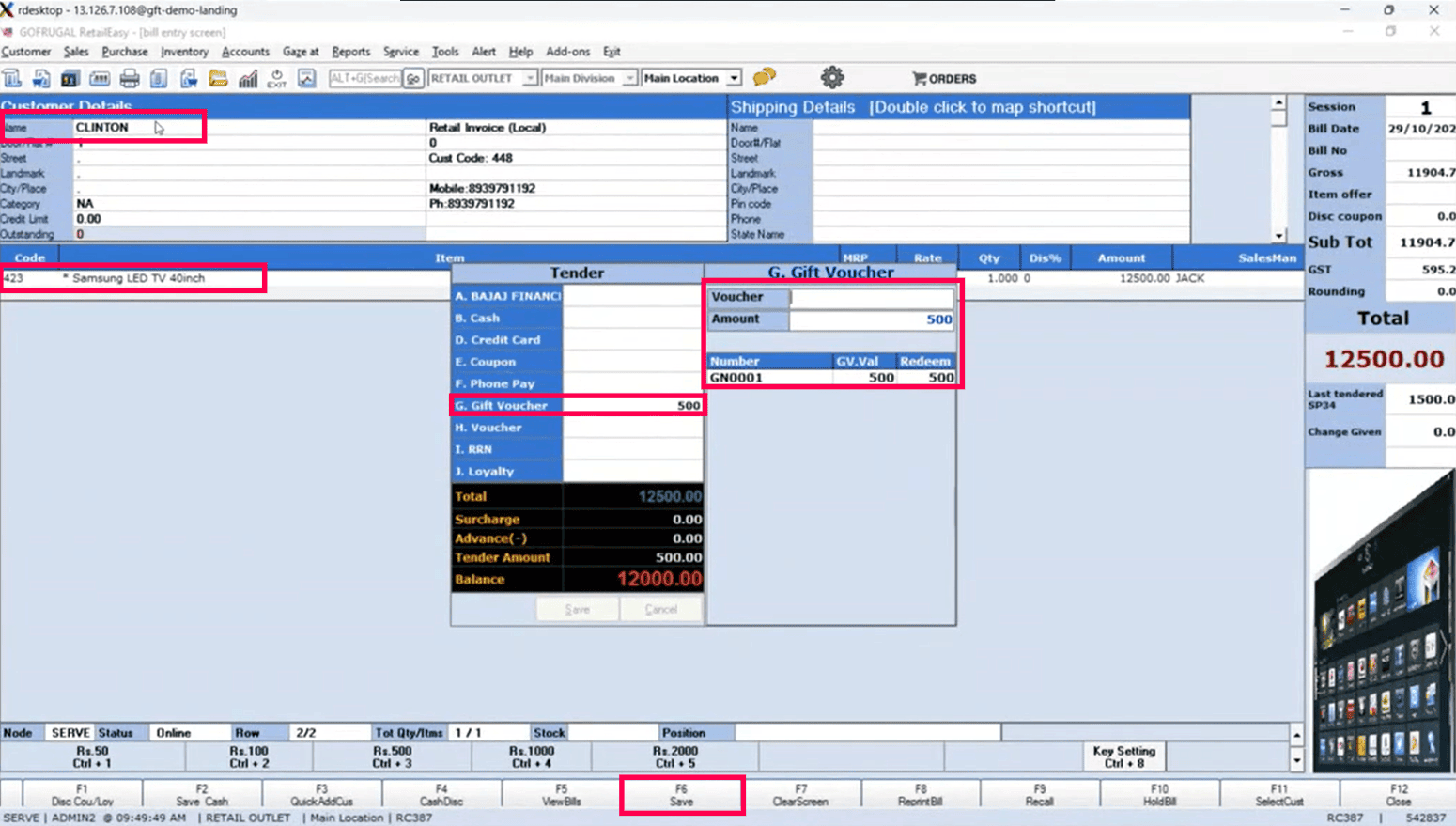Image resolution: width=1456 pixels, height=826 pixels.
Task: Open Key Setting Ctrl+8 button
Action: 1123,757
